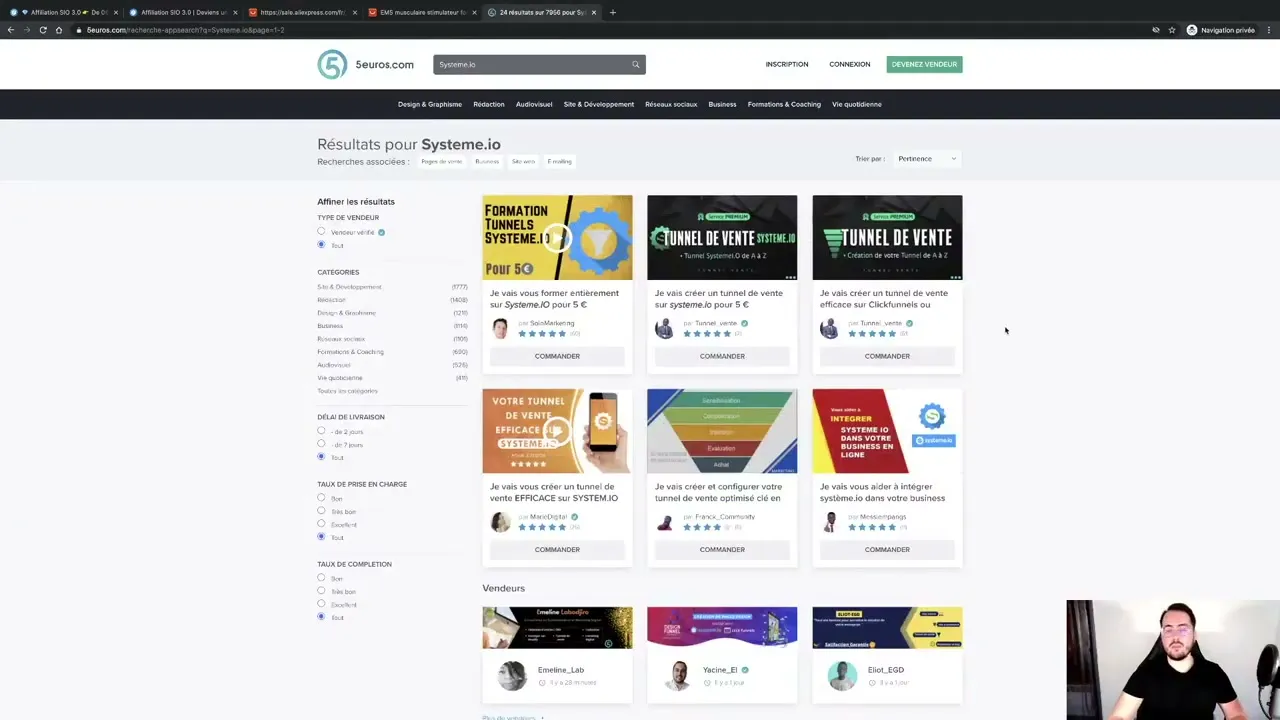
Task: Switch to the AliExpress browser tab
Action: point(300,12)
